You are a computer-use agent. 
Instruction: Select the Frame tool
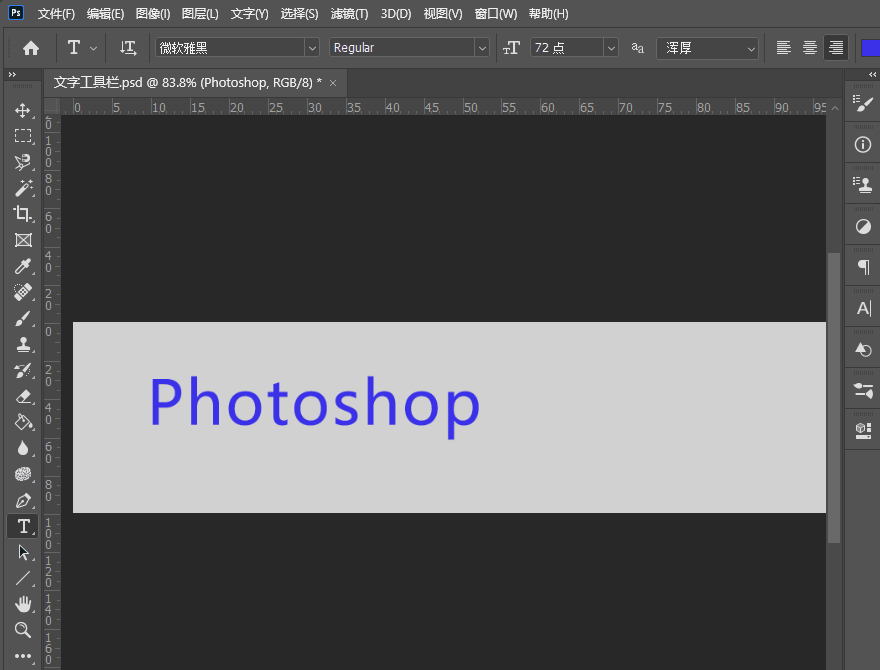[22, 240]
